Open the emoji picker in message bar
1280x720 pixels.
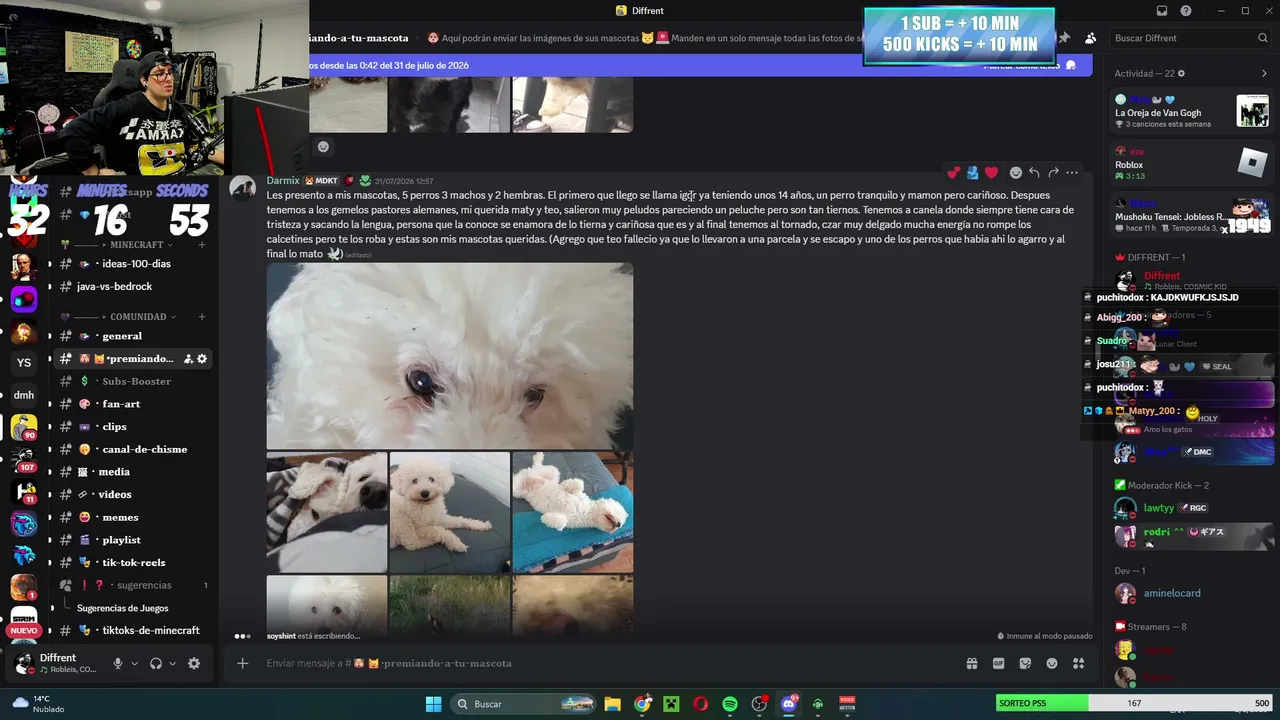tap(1052, 663)
